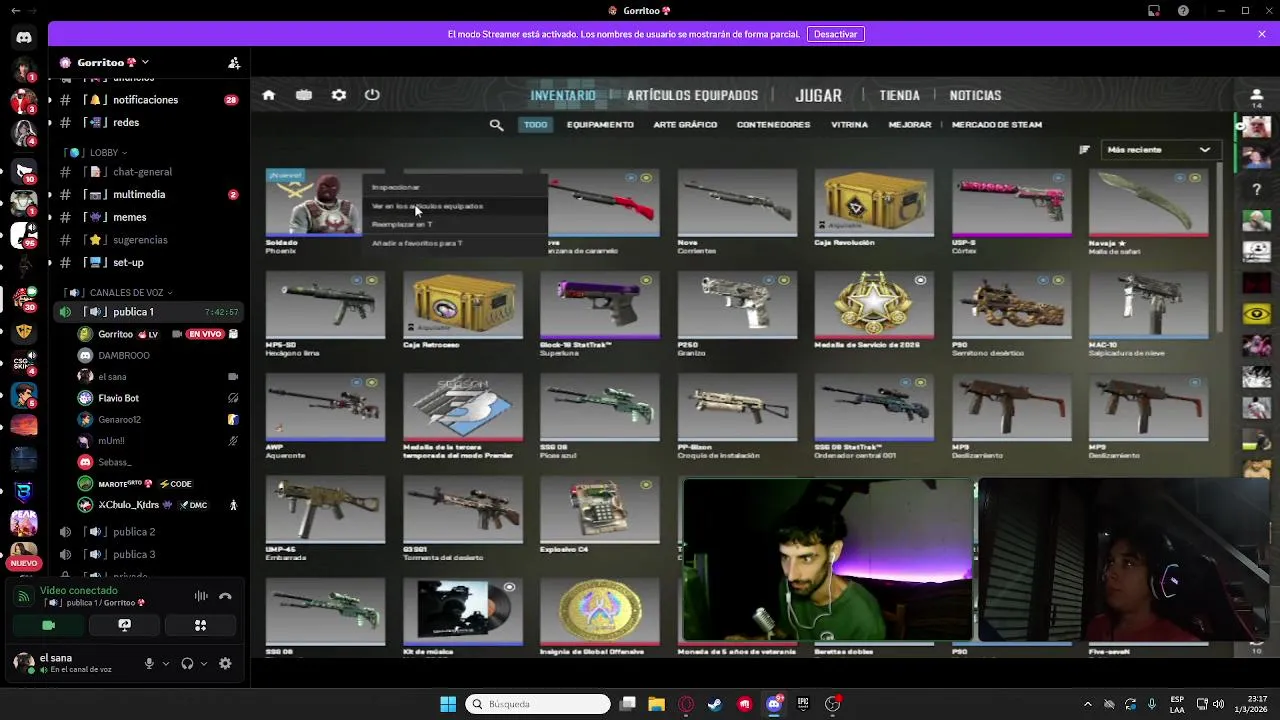Open the TIENDA tab
Image resolution: width=1280 pixels, height=720 pixels.
(x=899, y=95)
